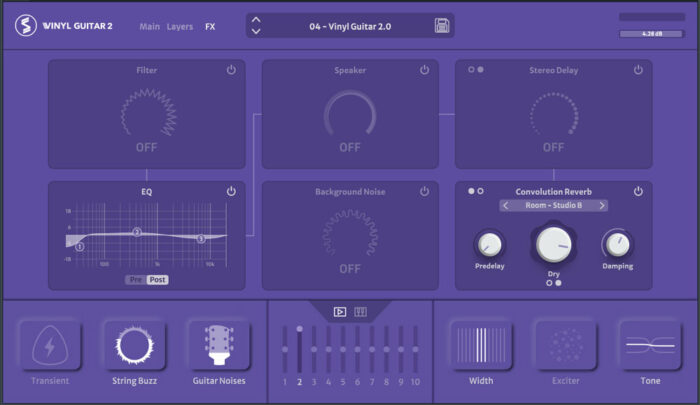Image resolution: width=700 pixels, height=405 pixels.
Task: Click the Damping knob
Action: [x=618, y=244]
